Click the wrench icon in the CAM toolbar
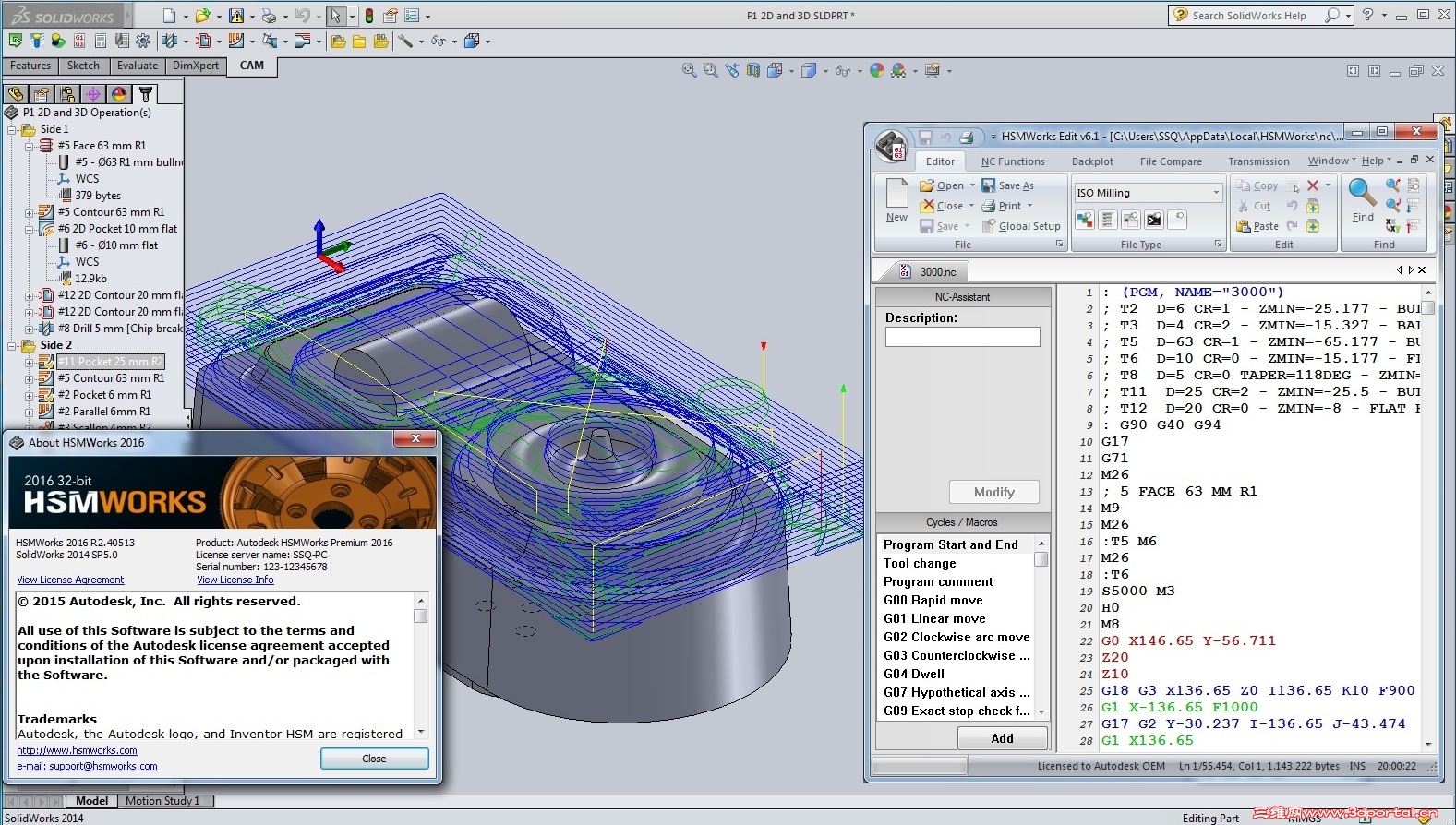The image size is (1456, 825). (x=405, y=41)
